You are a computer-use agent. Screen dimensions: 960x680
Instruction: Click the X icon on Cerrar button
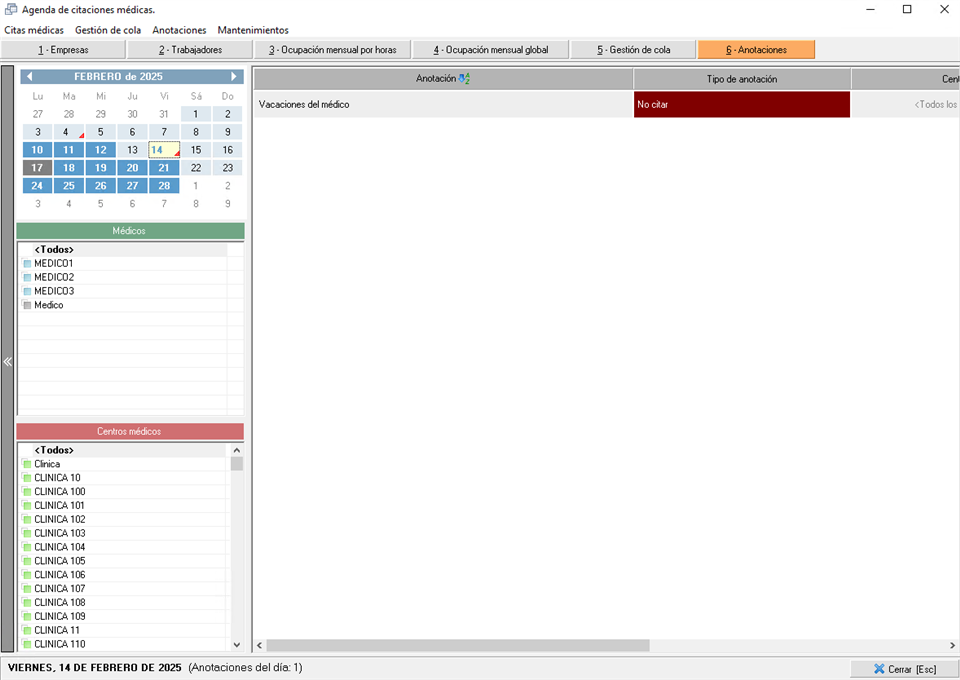878,669
